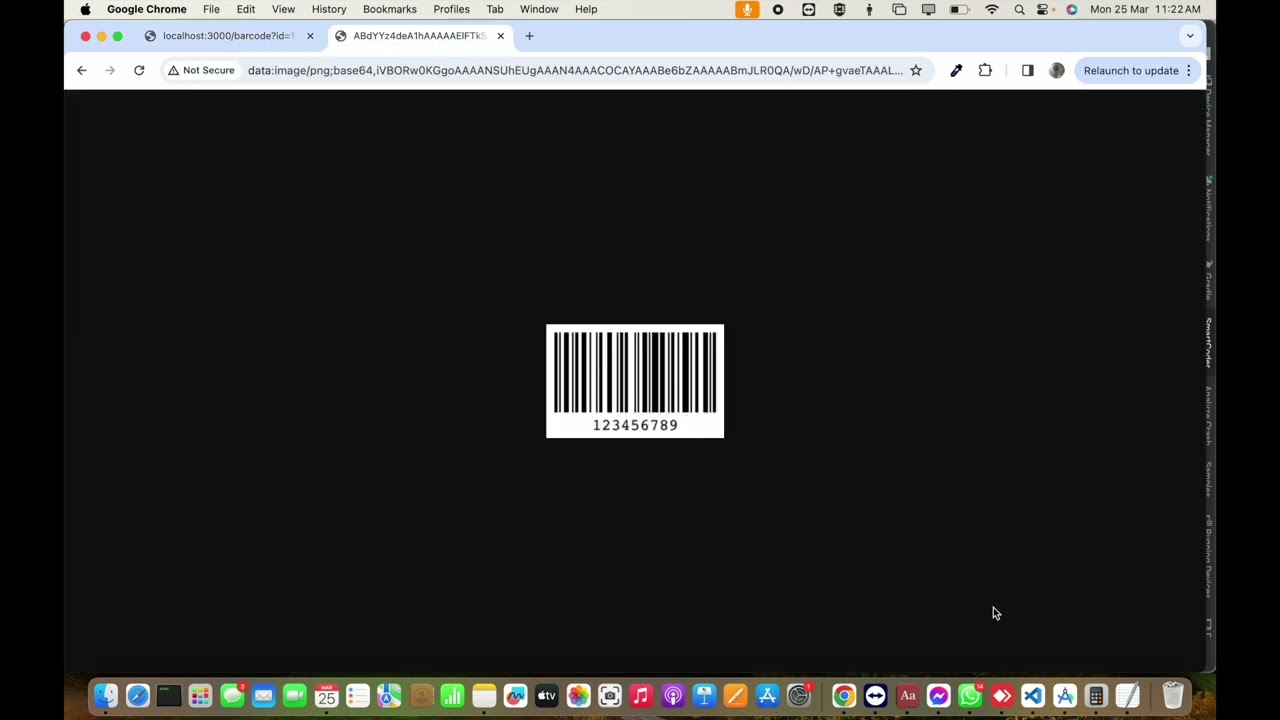
Task: Switch to the localhost:3000/barcode tab
Action: point(228,36)
